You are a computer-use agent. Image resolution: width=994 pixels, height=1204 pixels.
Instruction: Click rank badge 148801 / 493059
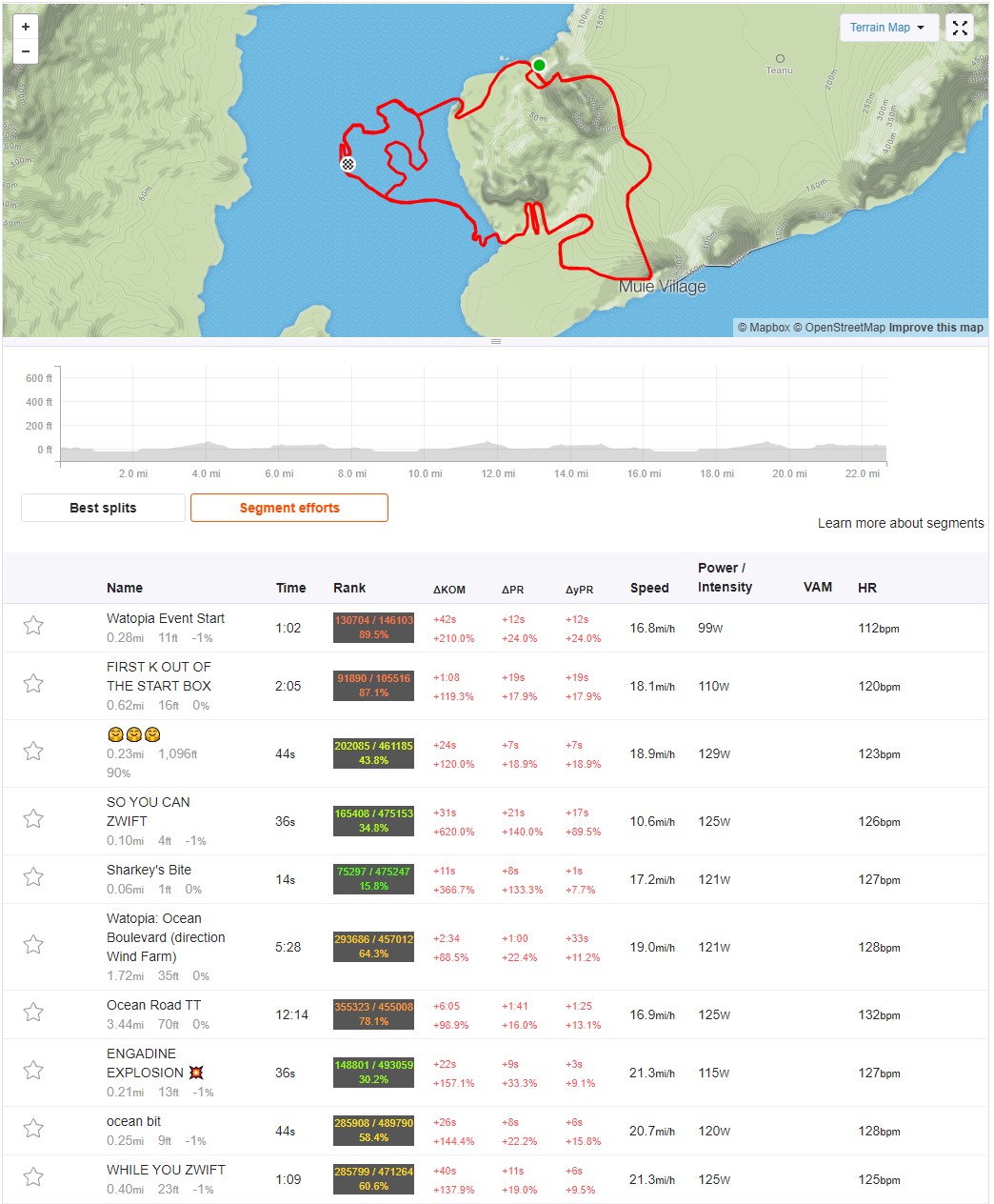[373, 1072]
